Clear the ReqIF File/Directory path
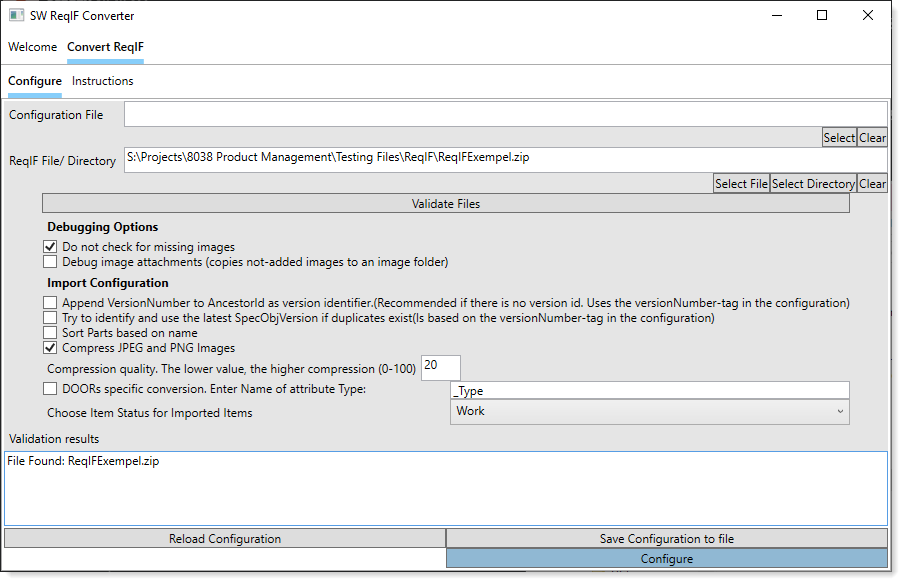904x584 pixels. pyautogui.click(x=872, y=184)
